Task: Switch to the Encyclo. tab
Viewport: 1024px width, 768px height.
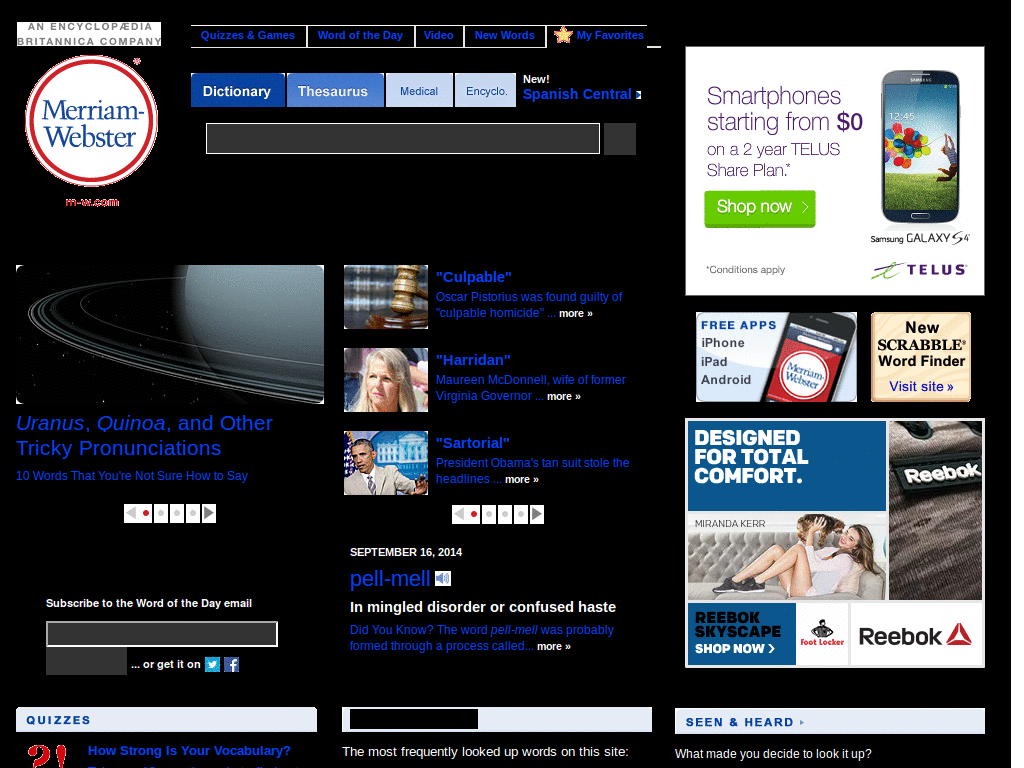Action: [x=485, y=90]
